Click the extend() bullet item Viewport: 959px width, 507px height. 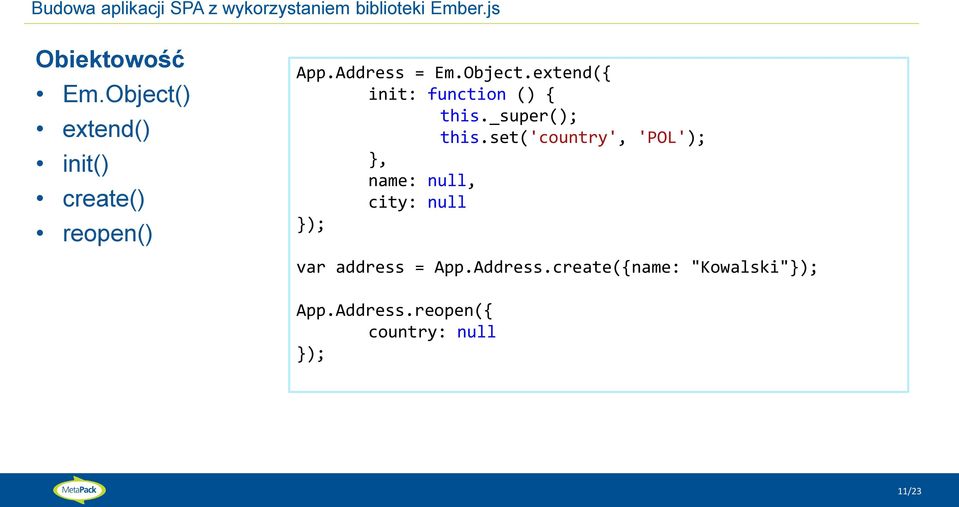click(106, 130)
